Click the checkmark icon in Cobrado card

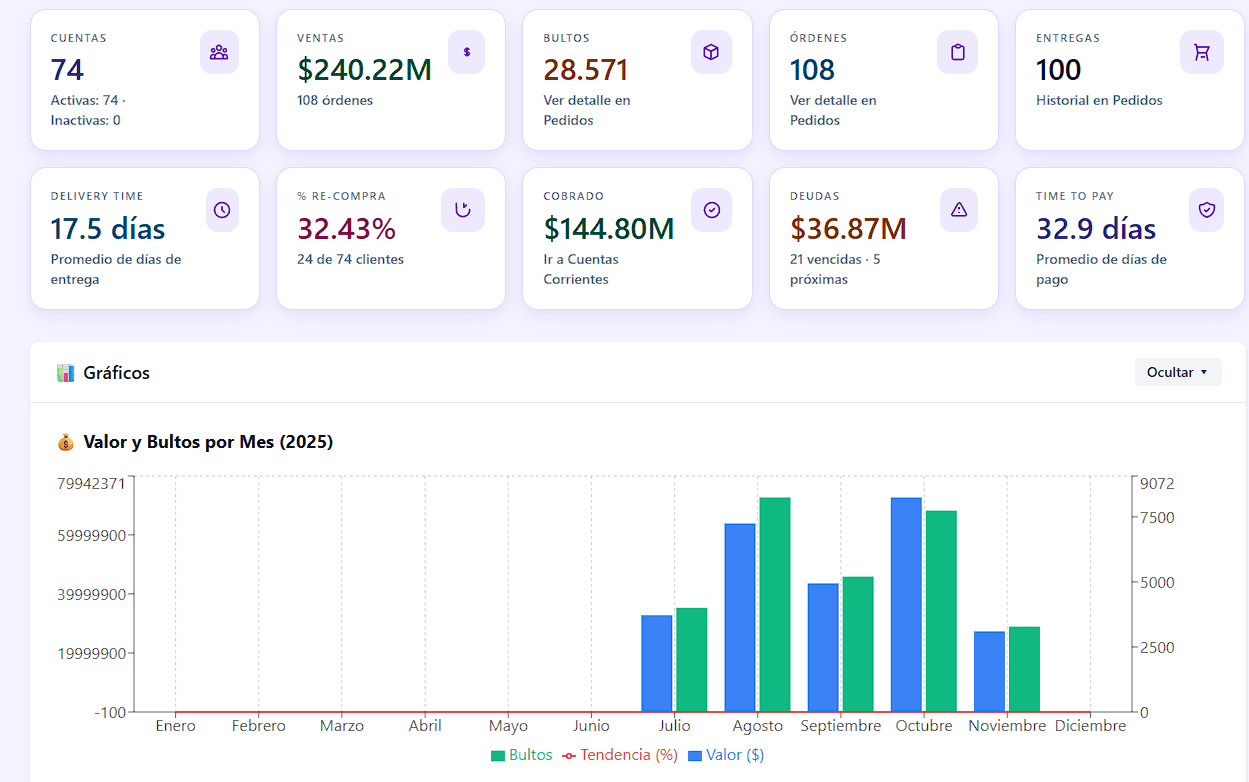tap(711, 210)
